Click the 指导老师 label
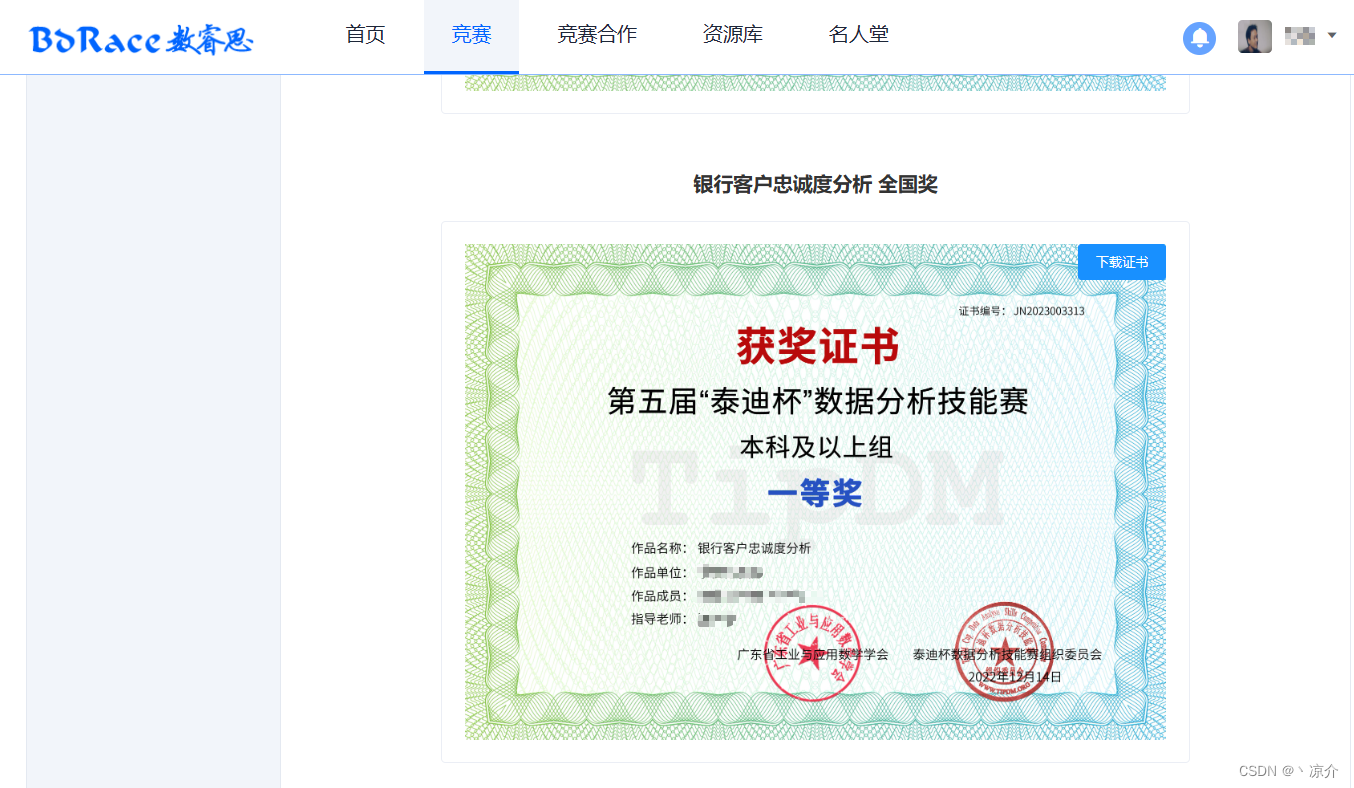This screenshot has height=788, width=1354. click(x=659, y=619)
